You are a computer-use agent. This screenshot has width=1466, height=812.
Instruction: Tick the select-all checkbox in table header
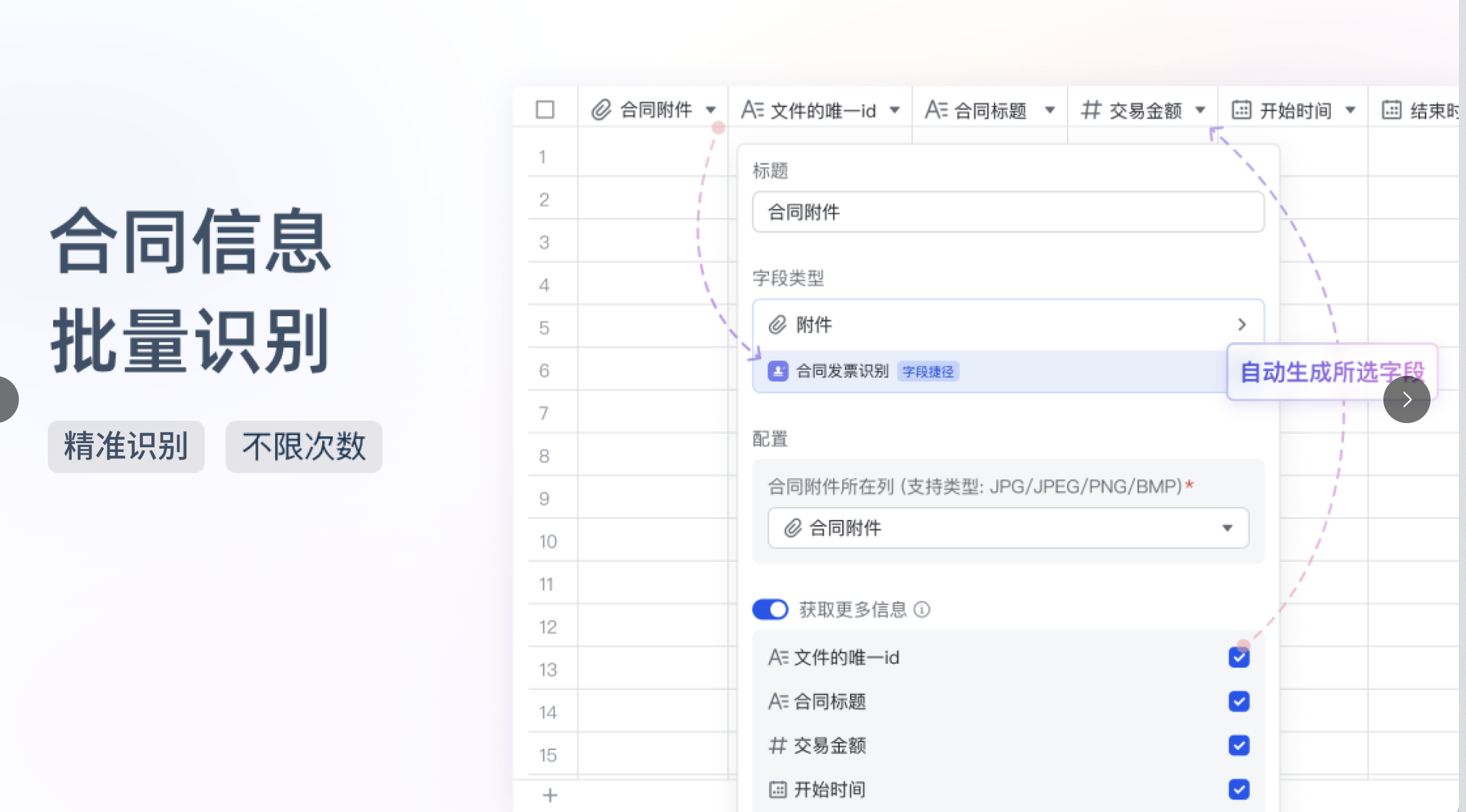[545, 110]
